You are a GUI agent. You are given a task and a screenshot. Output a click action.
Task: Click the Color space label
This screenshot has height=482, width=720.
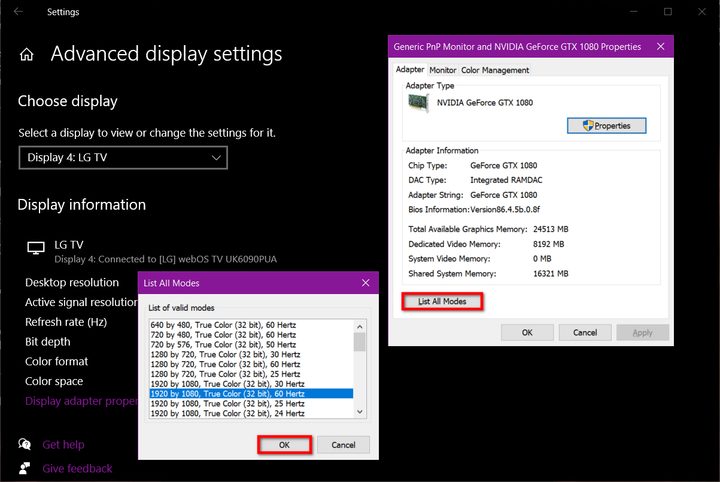coord(54,381)
